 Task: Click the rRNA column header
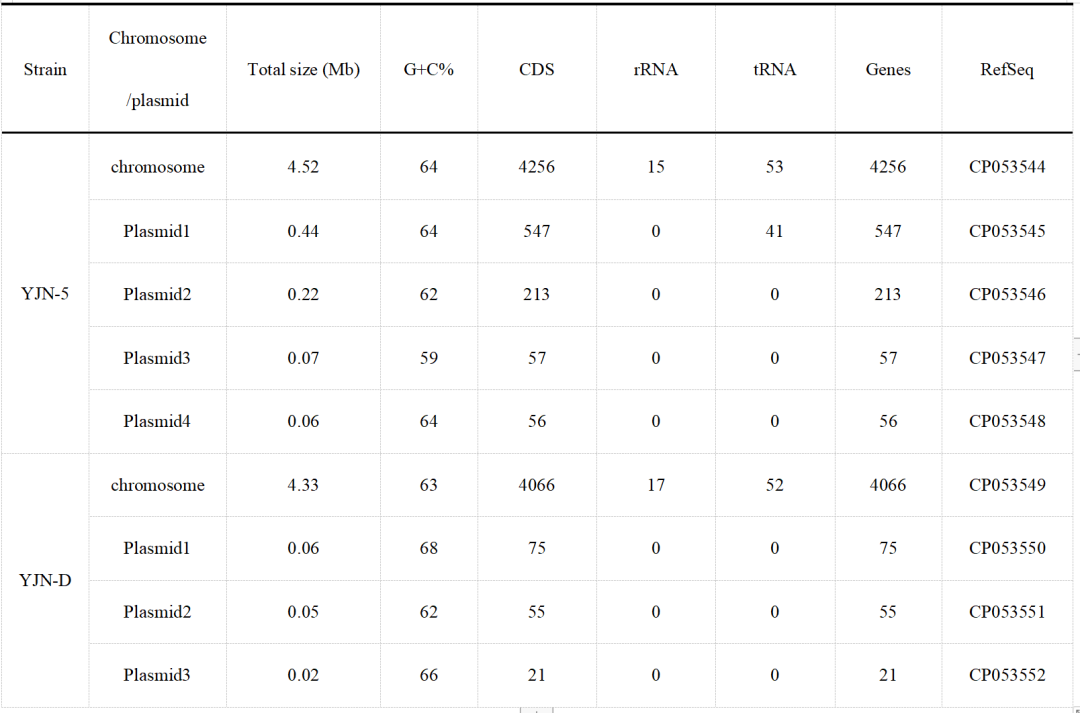tap(656, 70)
